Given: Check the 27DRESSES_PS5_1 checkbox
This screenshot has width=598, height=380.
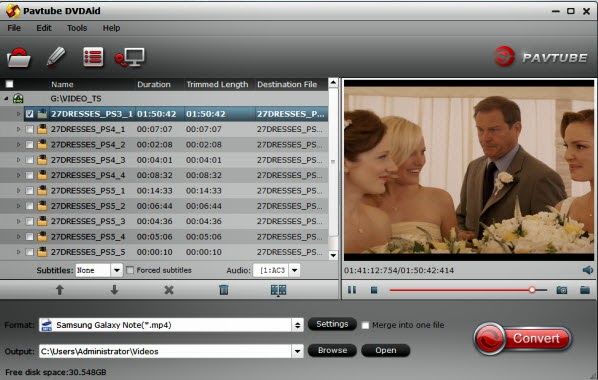Looking at the screenshot, I should pyautogui.click(x=29, y=191).
